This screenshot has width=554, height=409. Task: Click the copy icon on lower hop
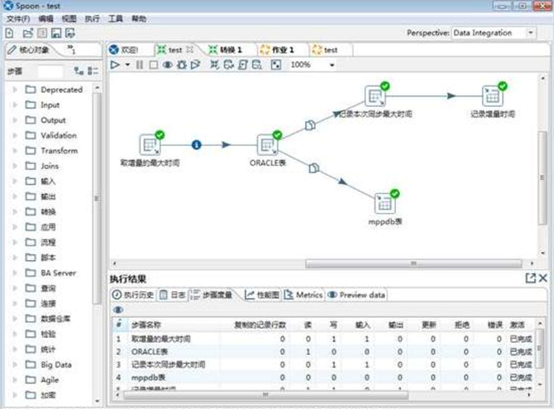point(314,168)
